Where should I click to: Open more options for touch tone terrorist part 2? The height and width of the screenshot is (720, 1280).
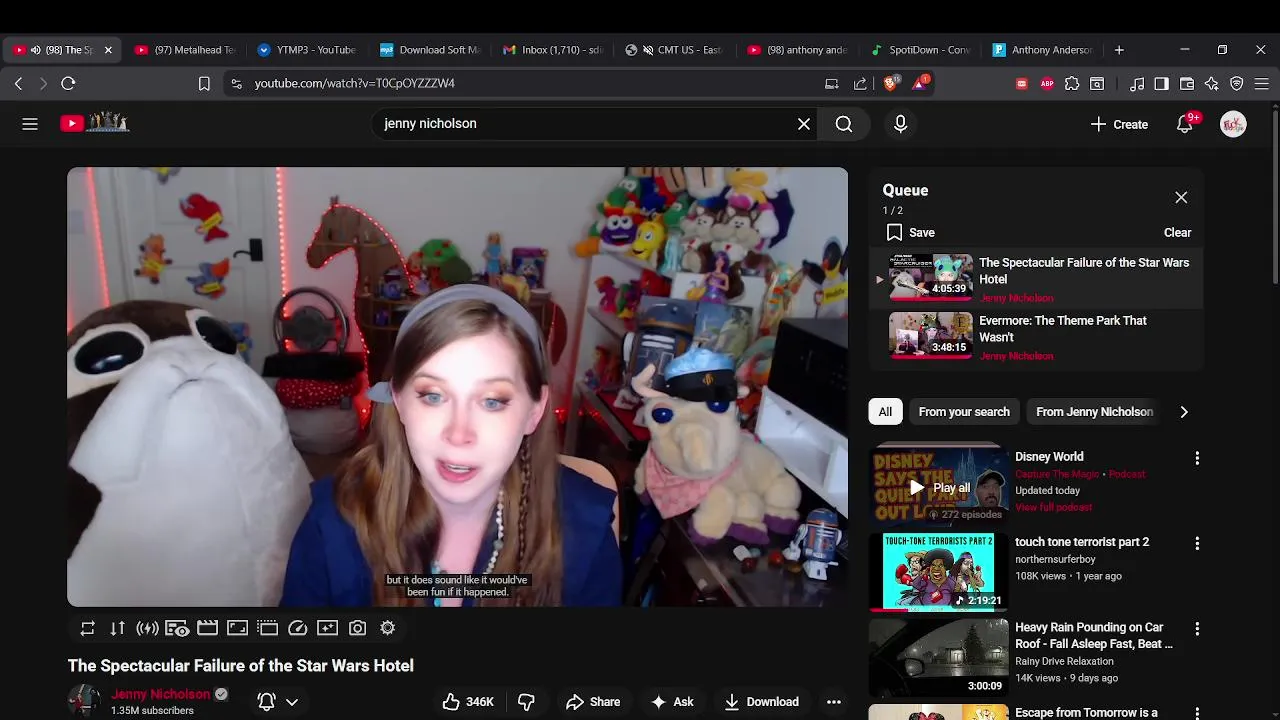[1197, 543]
